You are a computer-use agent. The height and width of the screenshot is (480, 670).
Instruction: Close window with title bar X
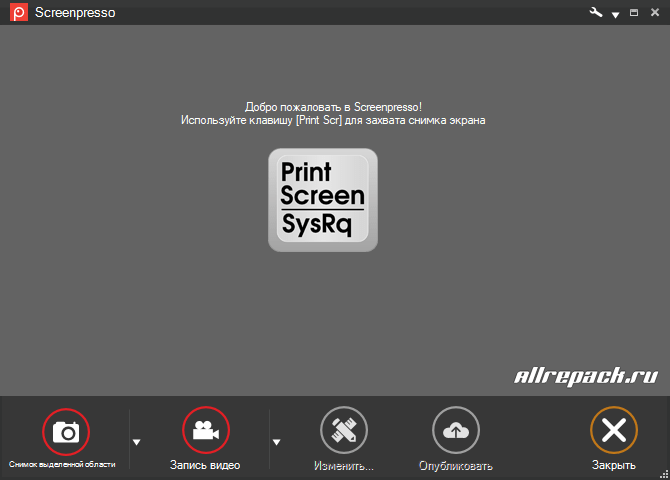click(655, 12)
